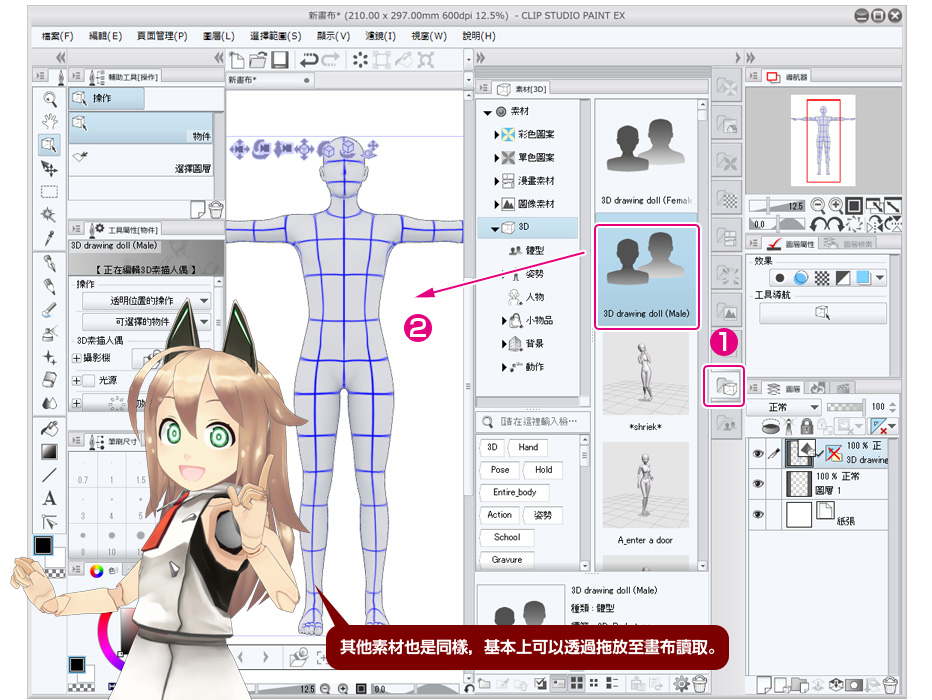
Task: Select the Text tool in toolbox
Action: (x=49, y=498)
